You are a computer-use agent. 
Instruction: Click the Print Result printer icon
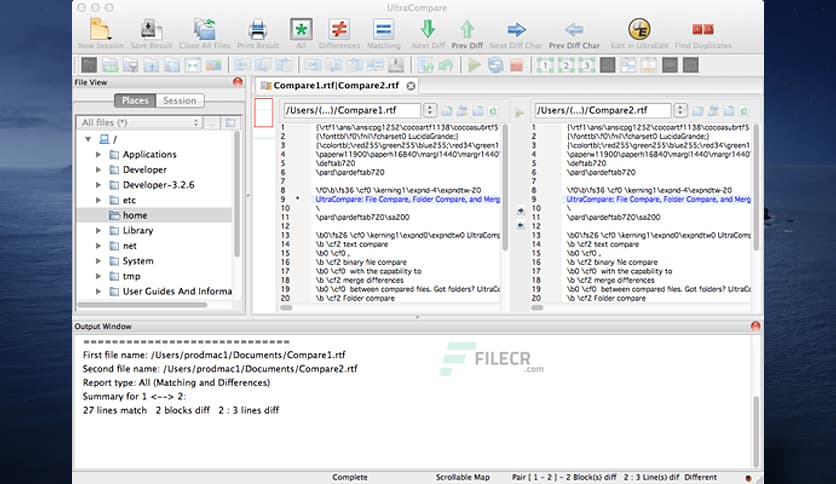[257, 28]
